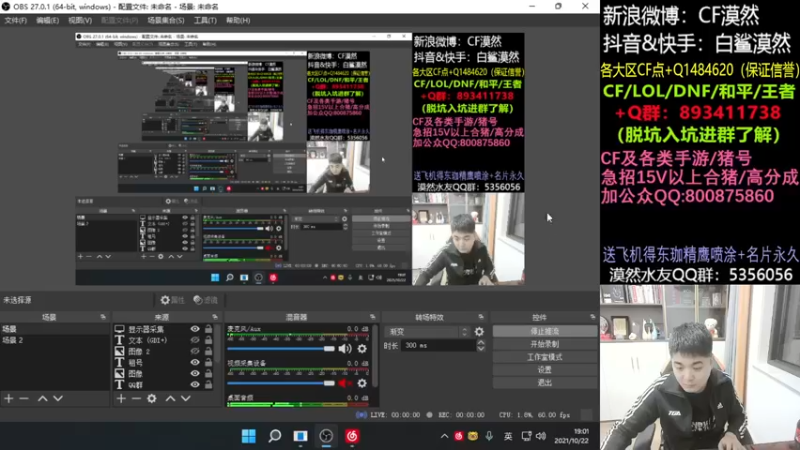Open 场景集合(S) menu
This screenshot has height=450, width=800.
point(166,20)
